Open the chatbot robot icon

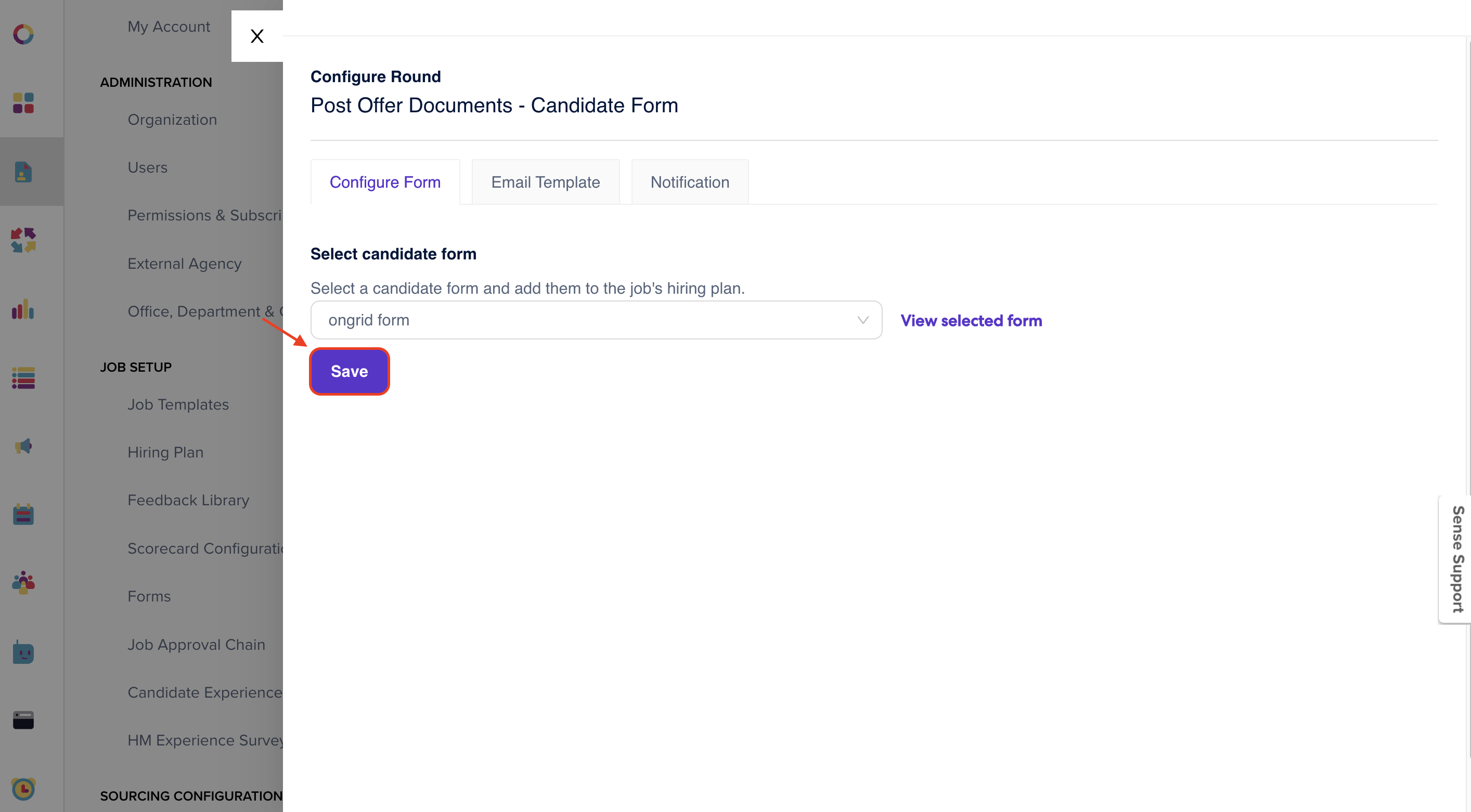pyautogui.click(x=23, y=652)
